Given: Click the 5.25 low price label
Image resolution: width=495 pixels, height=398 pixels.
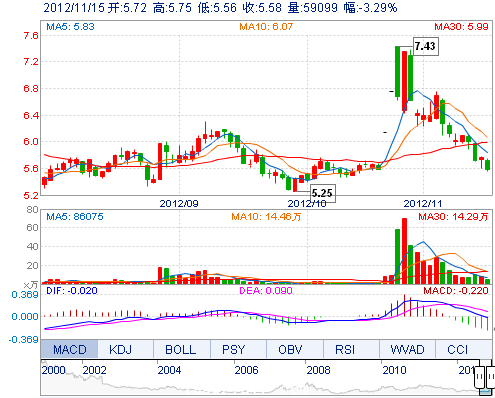Looking at the screenshot, I should [x=322, y=193].
